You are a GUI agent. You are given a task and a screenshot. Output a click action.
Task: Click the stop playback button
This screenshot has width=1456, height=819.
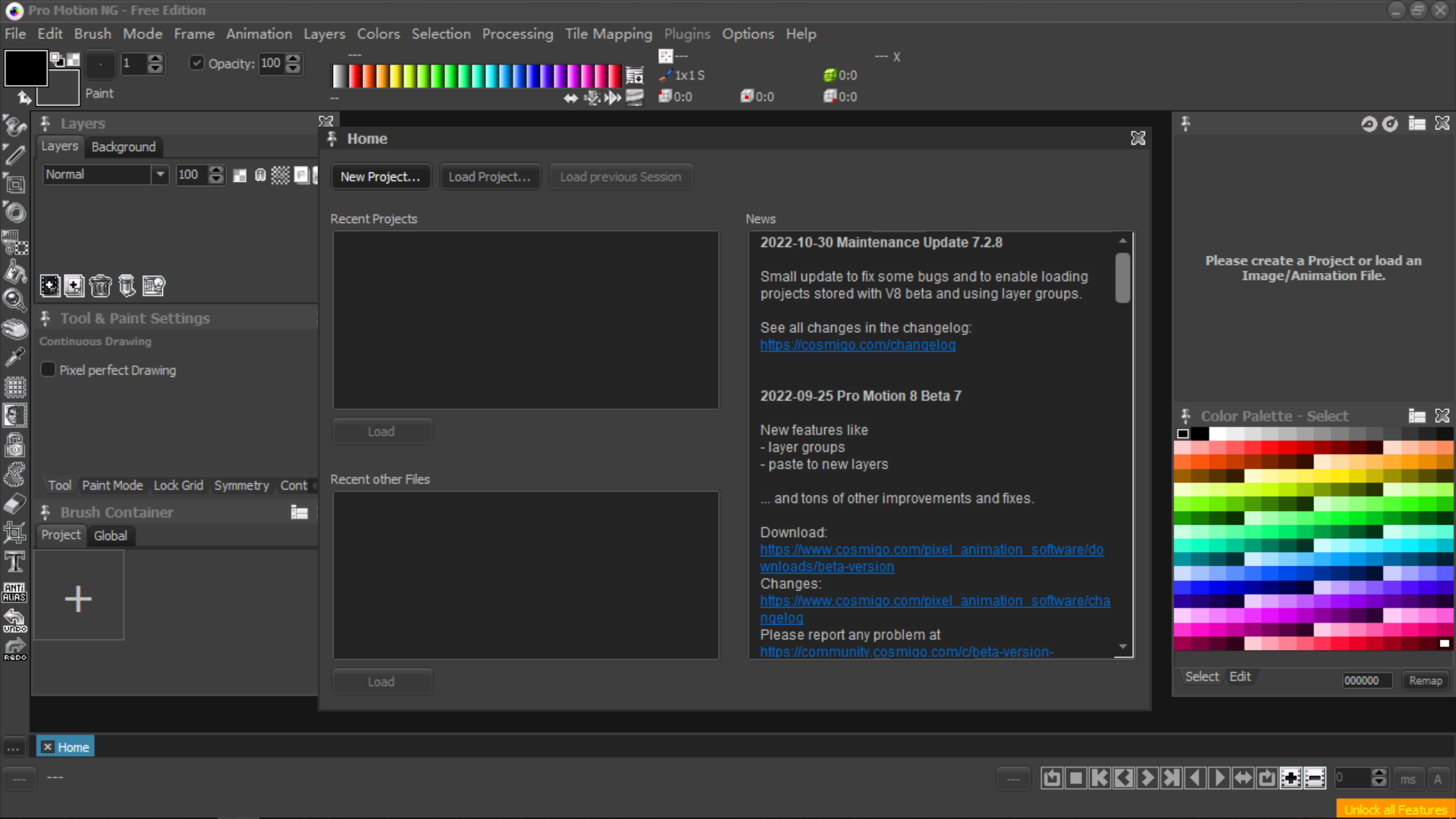[1076, 778]
